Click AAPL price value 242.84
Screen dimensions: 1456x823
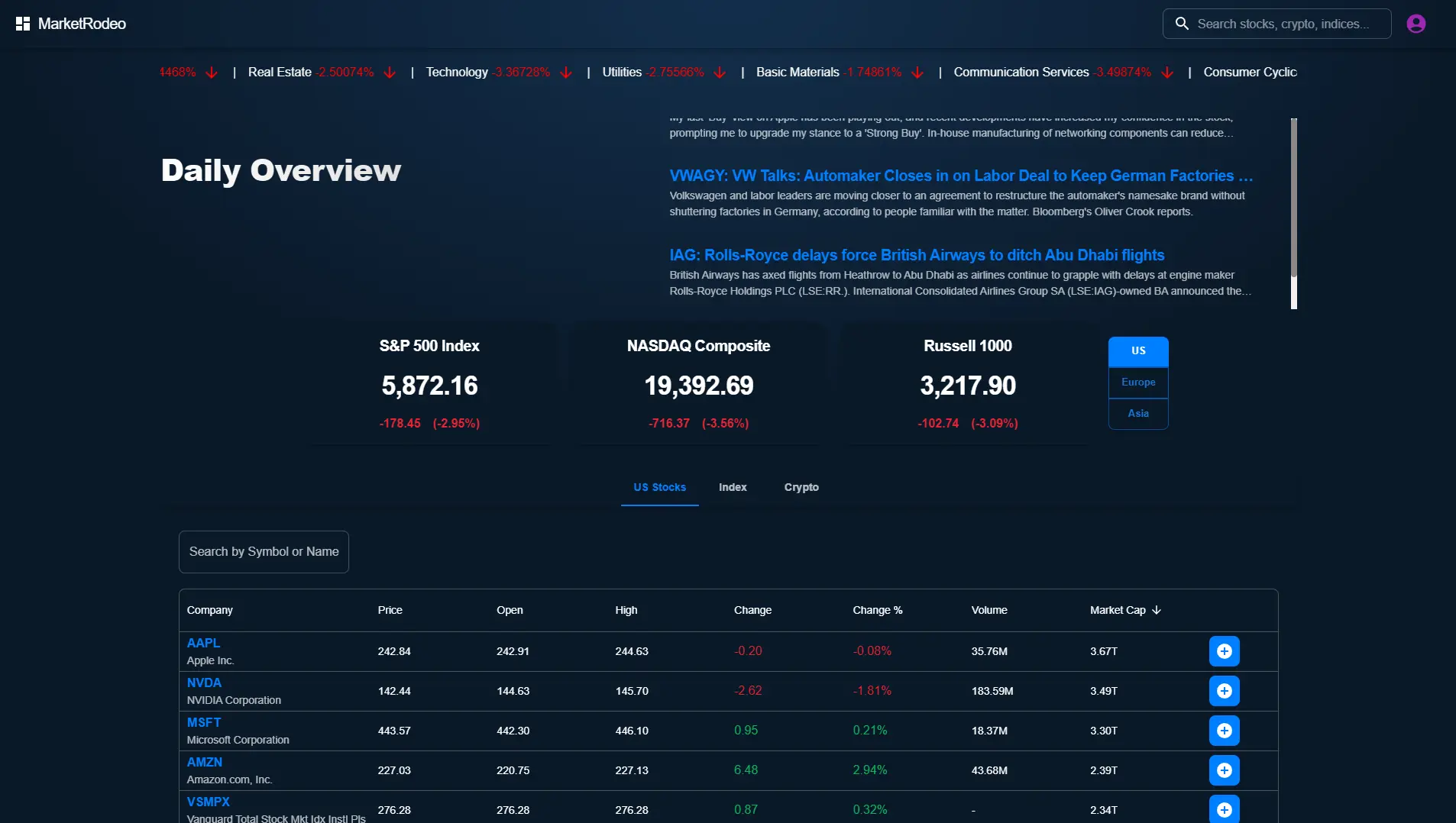[x=394, y=651]
